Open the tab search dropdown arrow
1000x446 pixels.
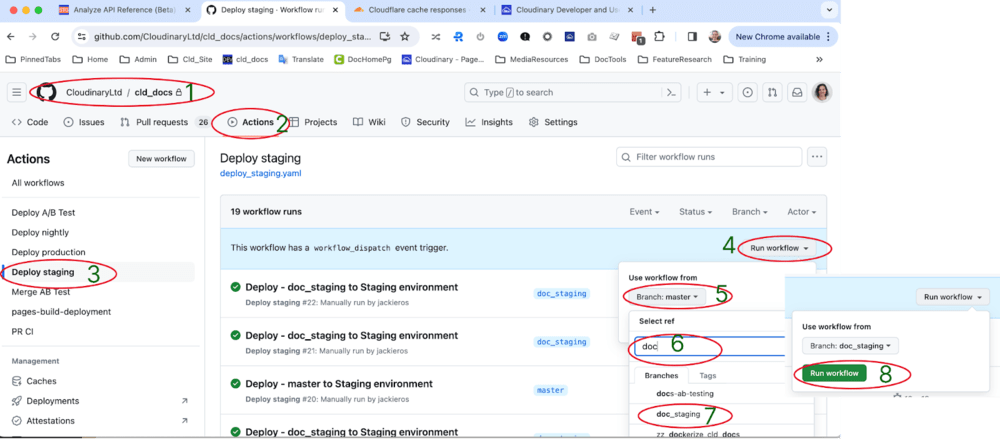(829, 10)
